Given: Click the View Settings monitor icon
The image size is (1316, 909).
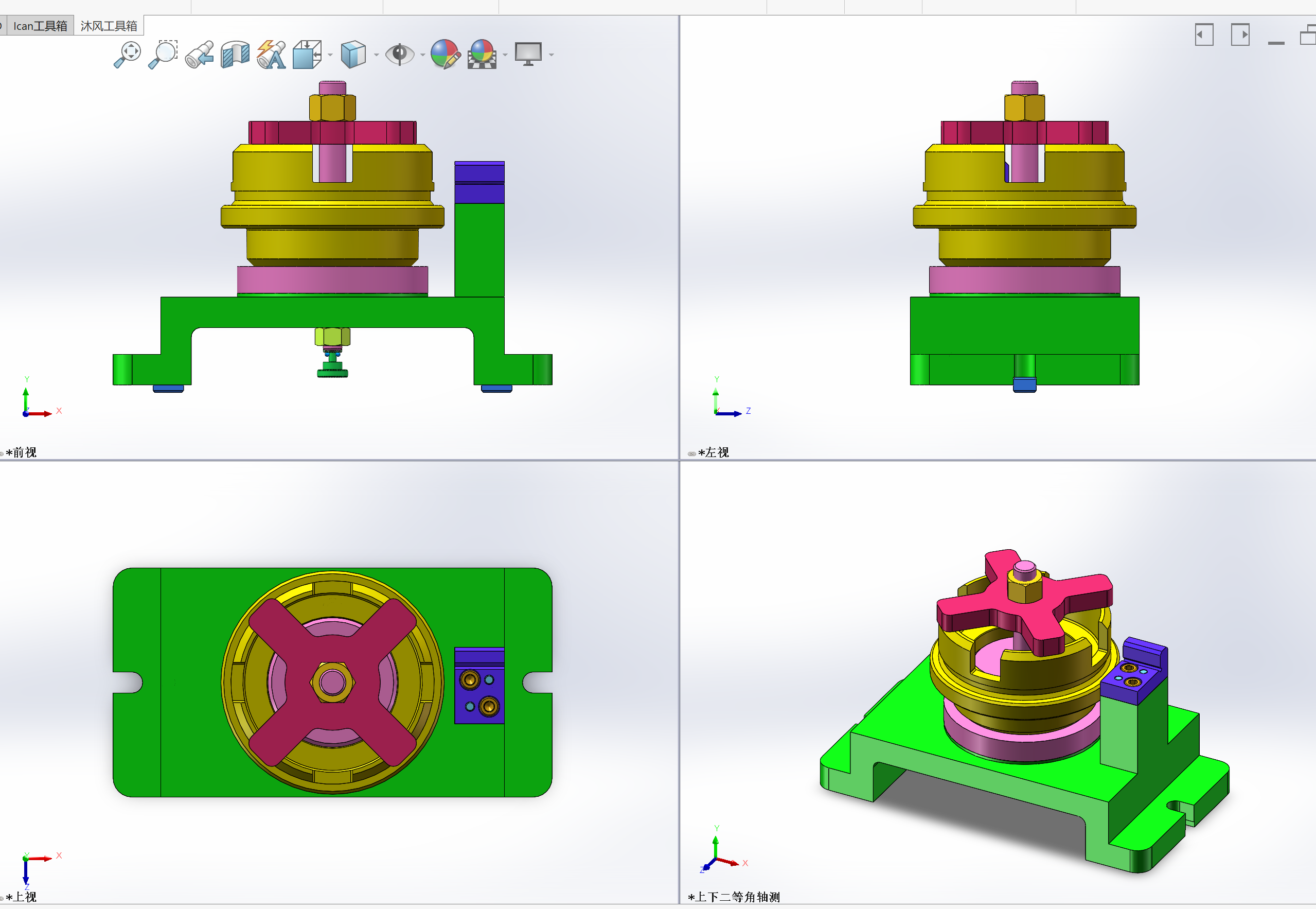Looking at the screenshot, I should 528,55.
